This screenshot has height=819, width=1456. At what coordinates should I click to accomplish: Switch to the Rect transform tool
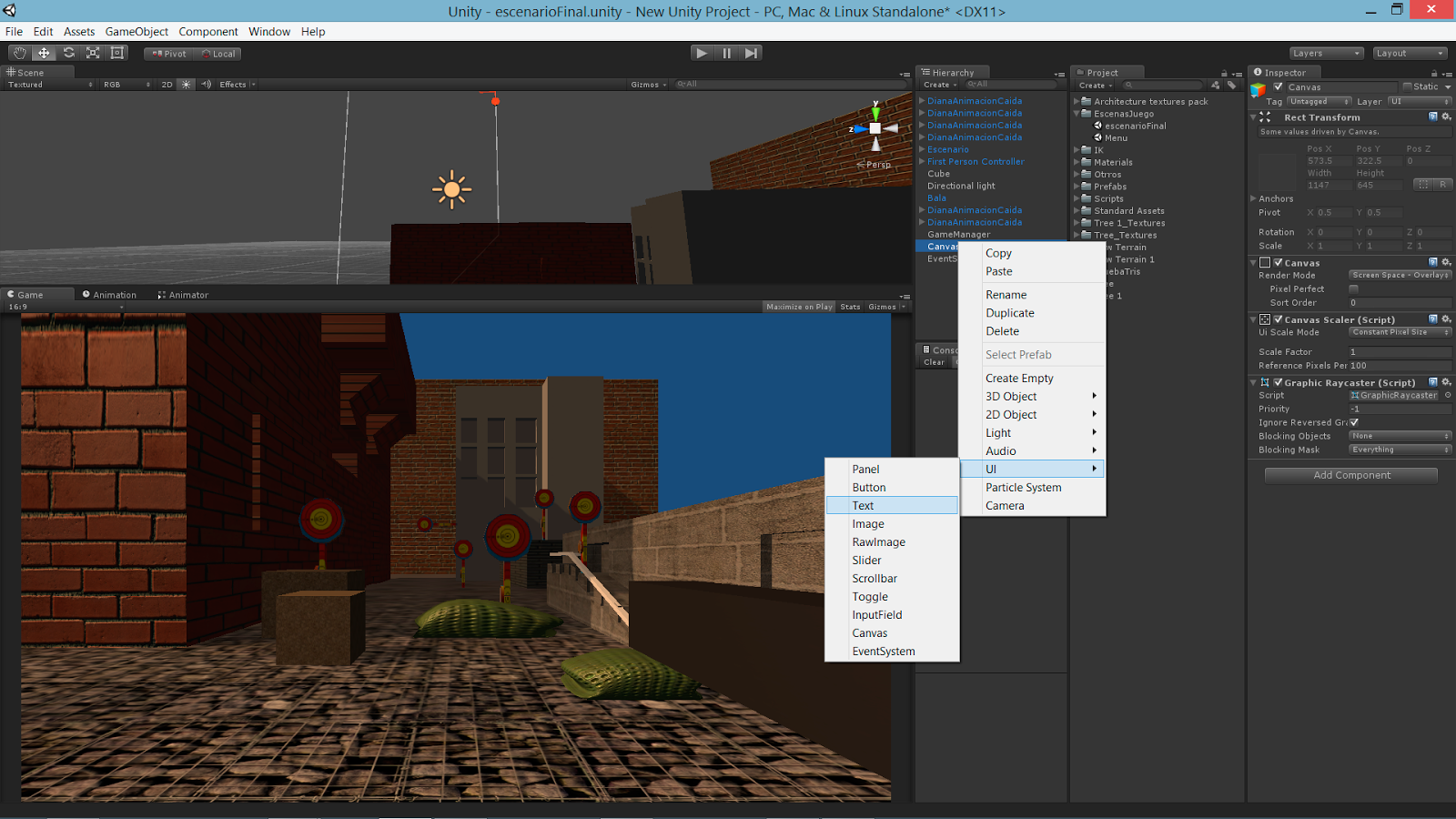[116, 53]
